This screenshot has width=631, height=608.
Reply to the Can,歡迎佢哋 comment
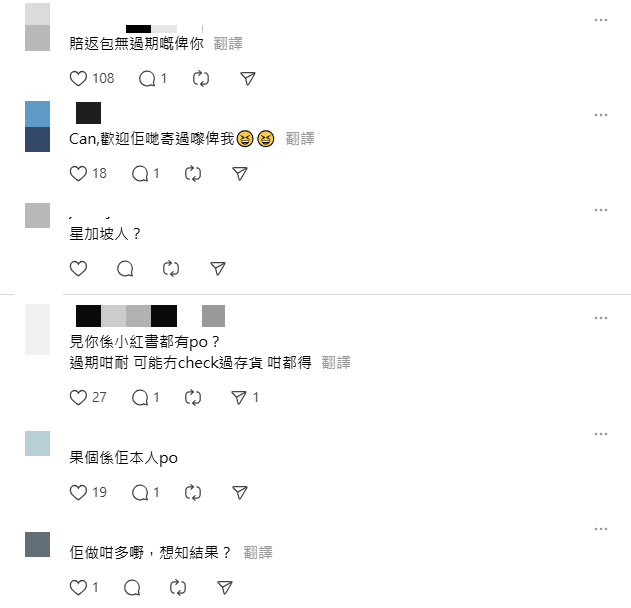click(x=140, y=174)
